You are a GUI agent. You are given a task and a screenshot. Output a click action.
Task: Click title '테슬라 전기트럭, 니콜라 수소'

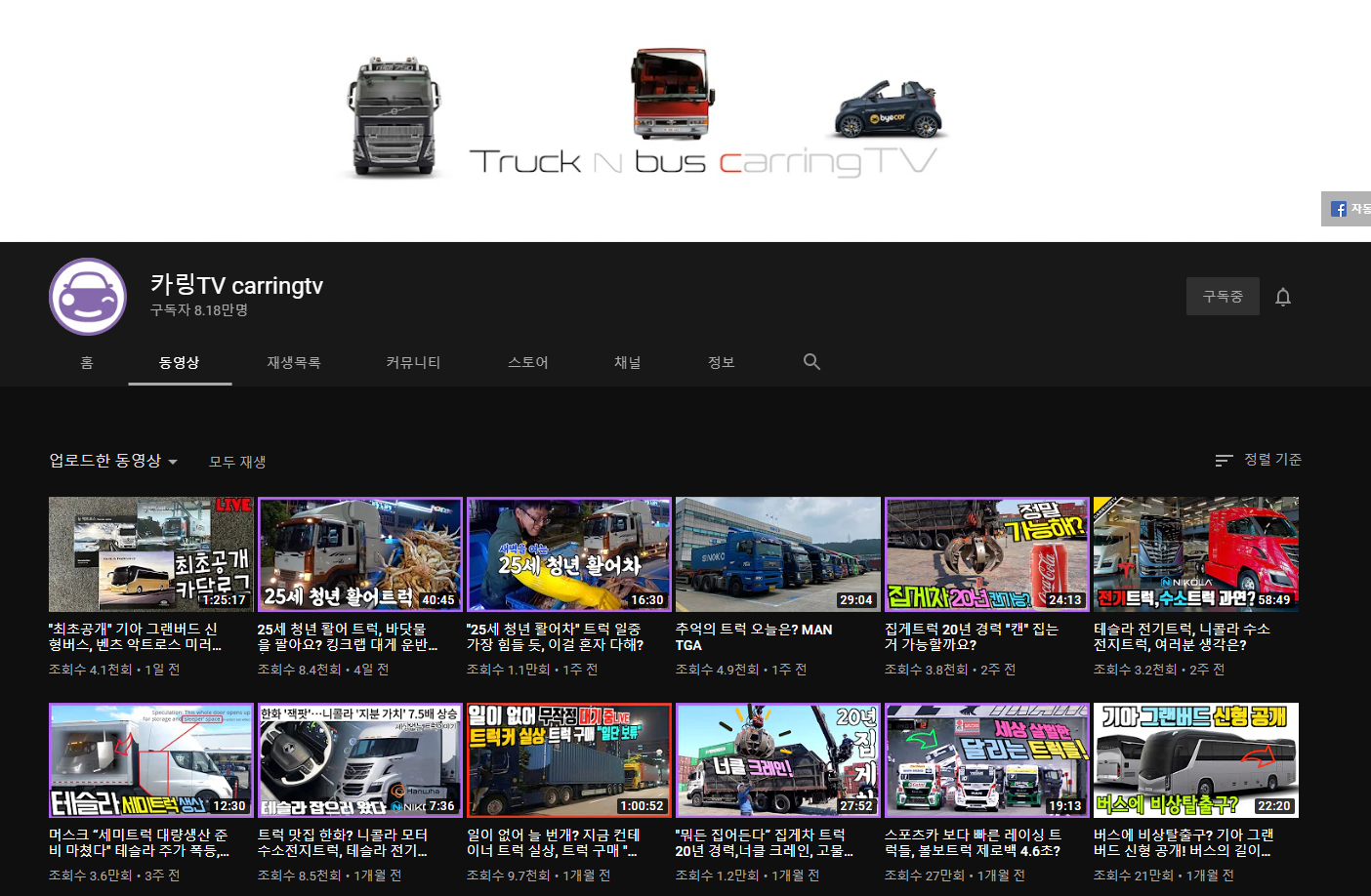[1182, 636]
